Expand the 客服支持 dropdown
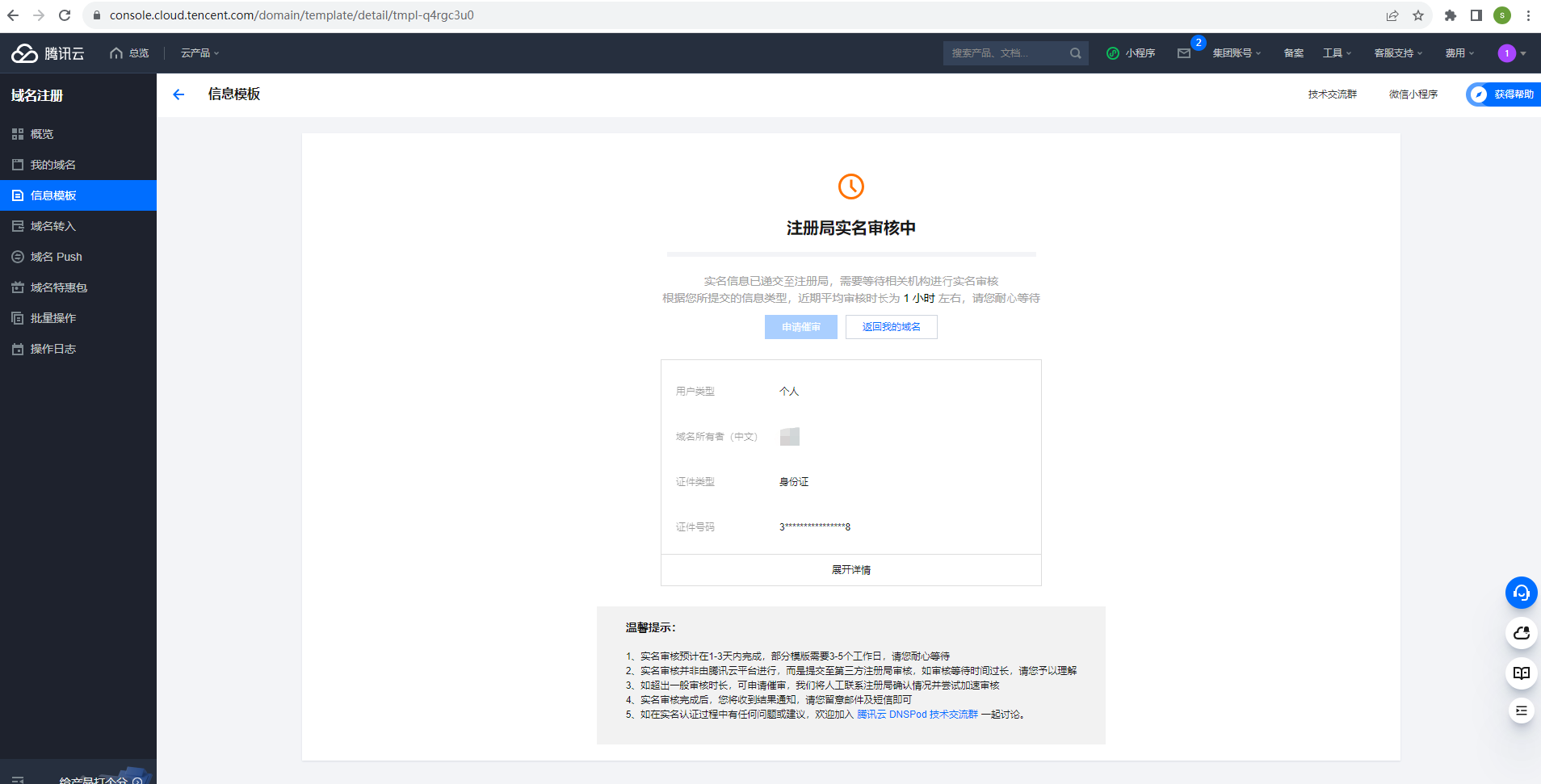 click(1398, 53)
